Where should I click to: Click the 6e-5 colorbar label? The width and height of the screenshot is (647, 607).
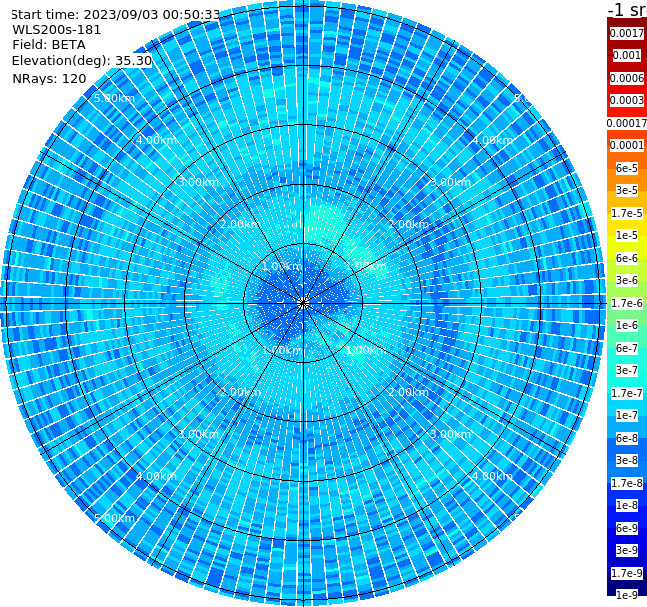pos(627,168)
